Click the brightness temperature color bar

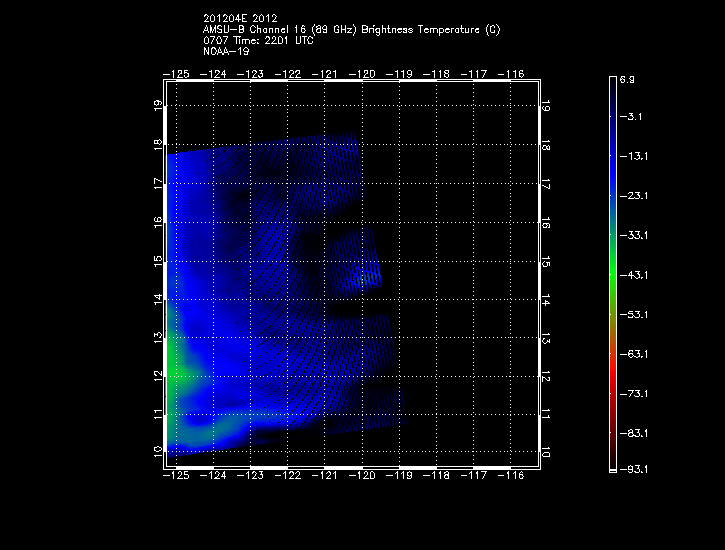pyautogui.click(x=613, y=275)
